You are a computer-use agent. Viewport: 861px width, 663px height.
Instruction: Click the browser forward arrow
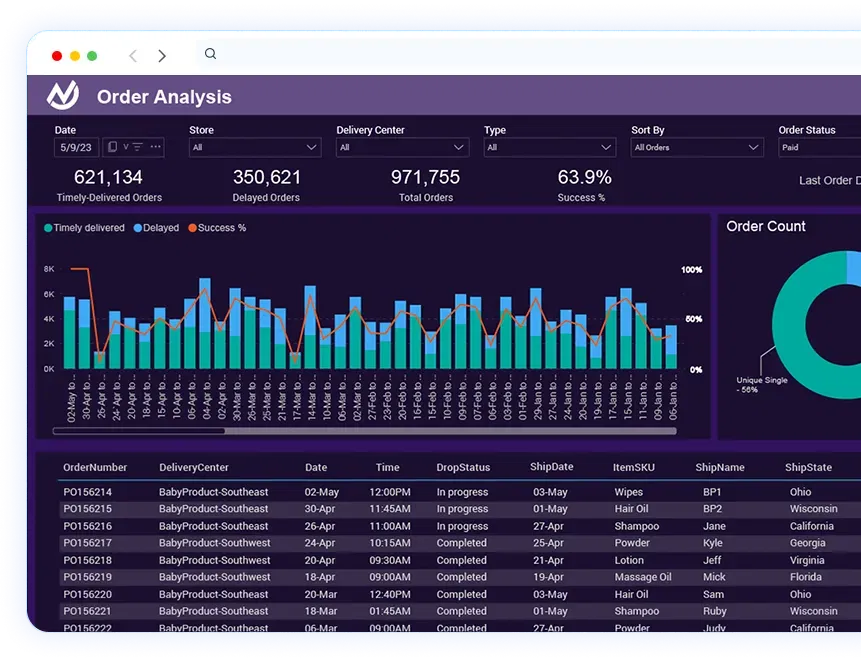click(x=162, y=56)
